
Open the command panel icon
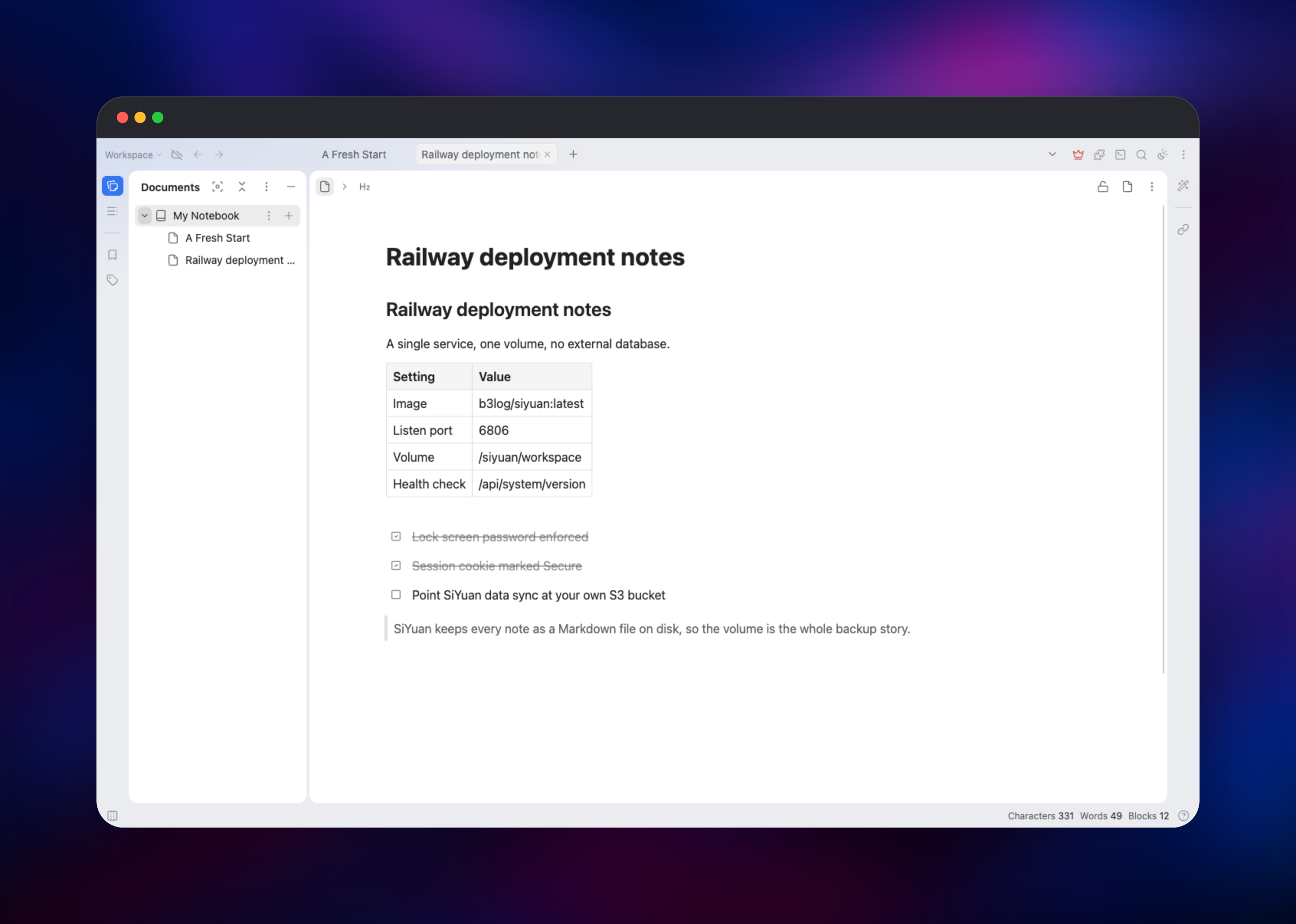click(x=1120, y=155)
